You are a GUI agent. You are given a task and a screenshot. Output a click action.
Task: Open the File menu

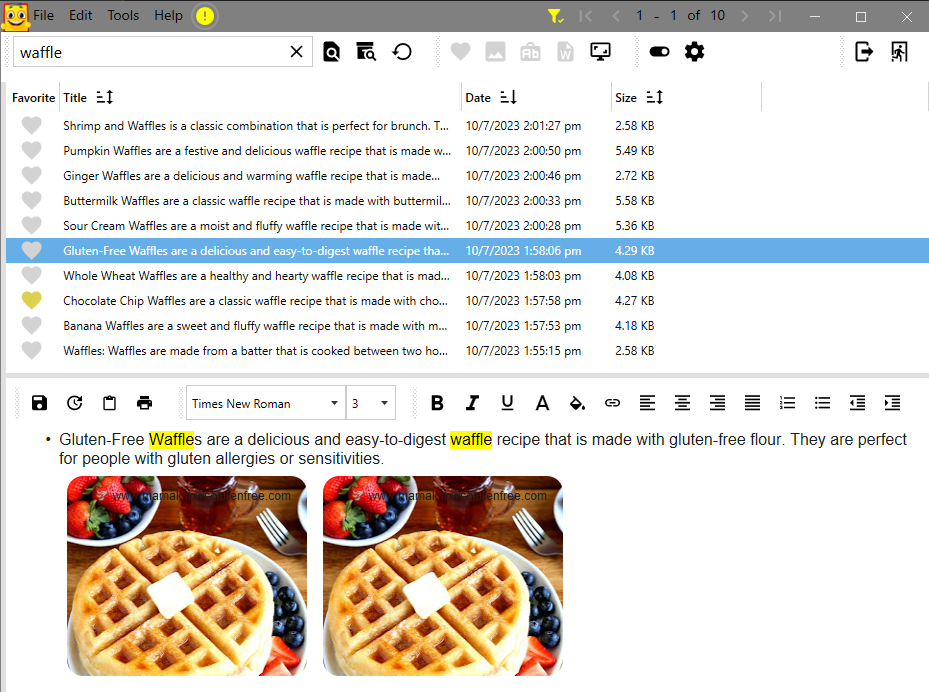pos(43,15)
